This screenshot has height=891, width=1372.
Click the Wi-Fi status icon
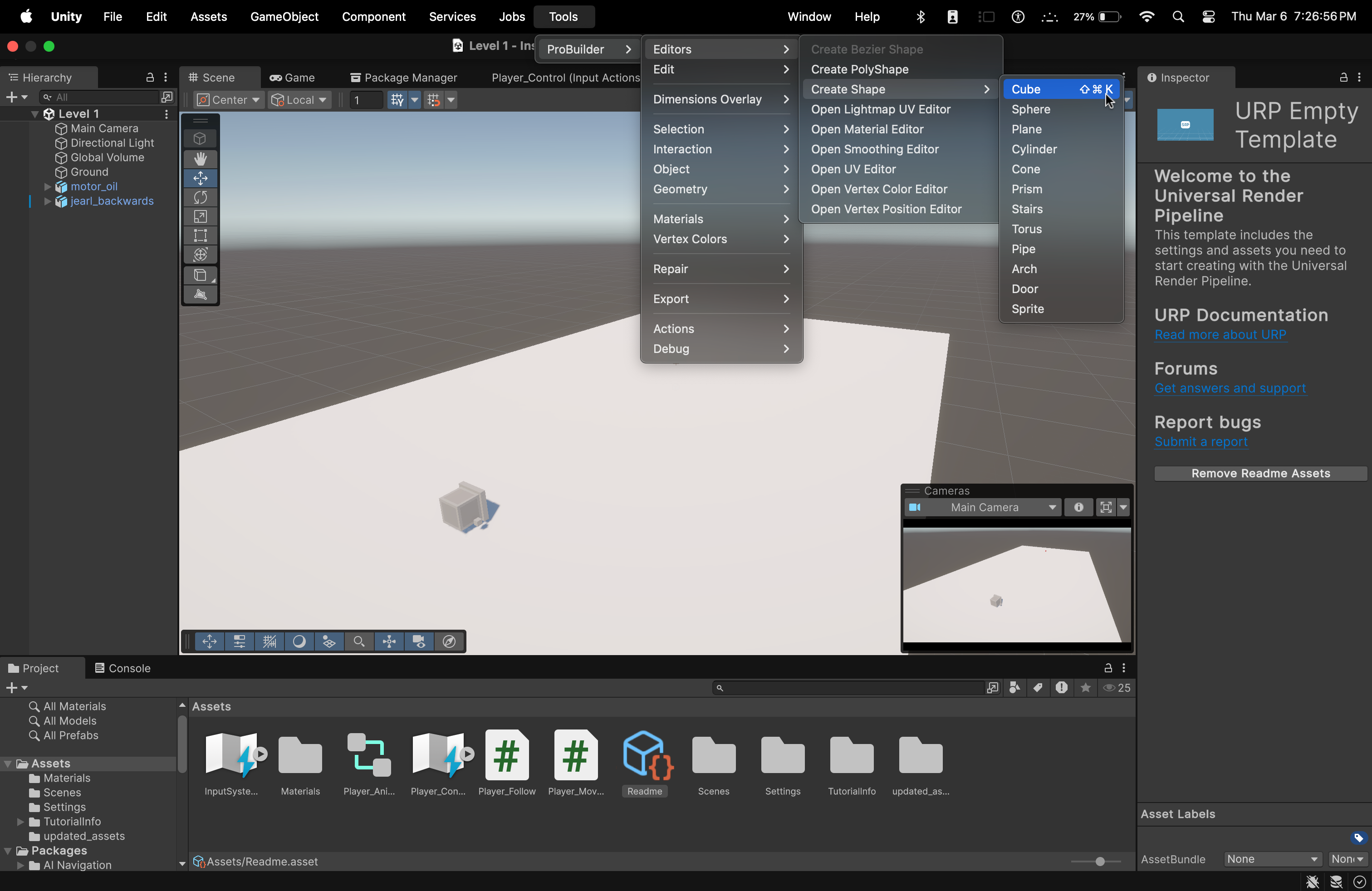coord(1147,17)
